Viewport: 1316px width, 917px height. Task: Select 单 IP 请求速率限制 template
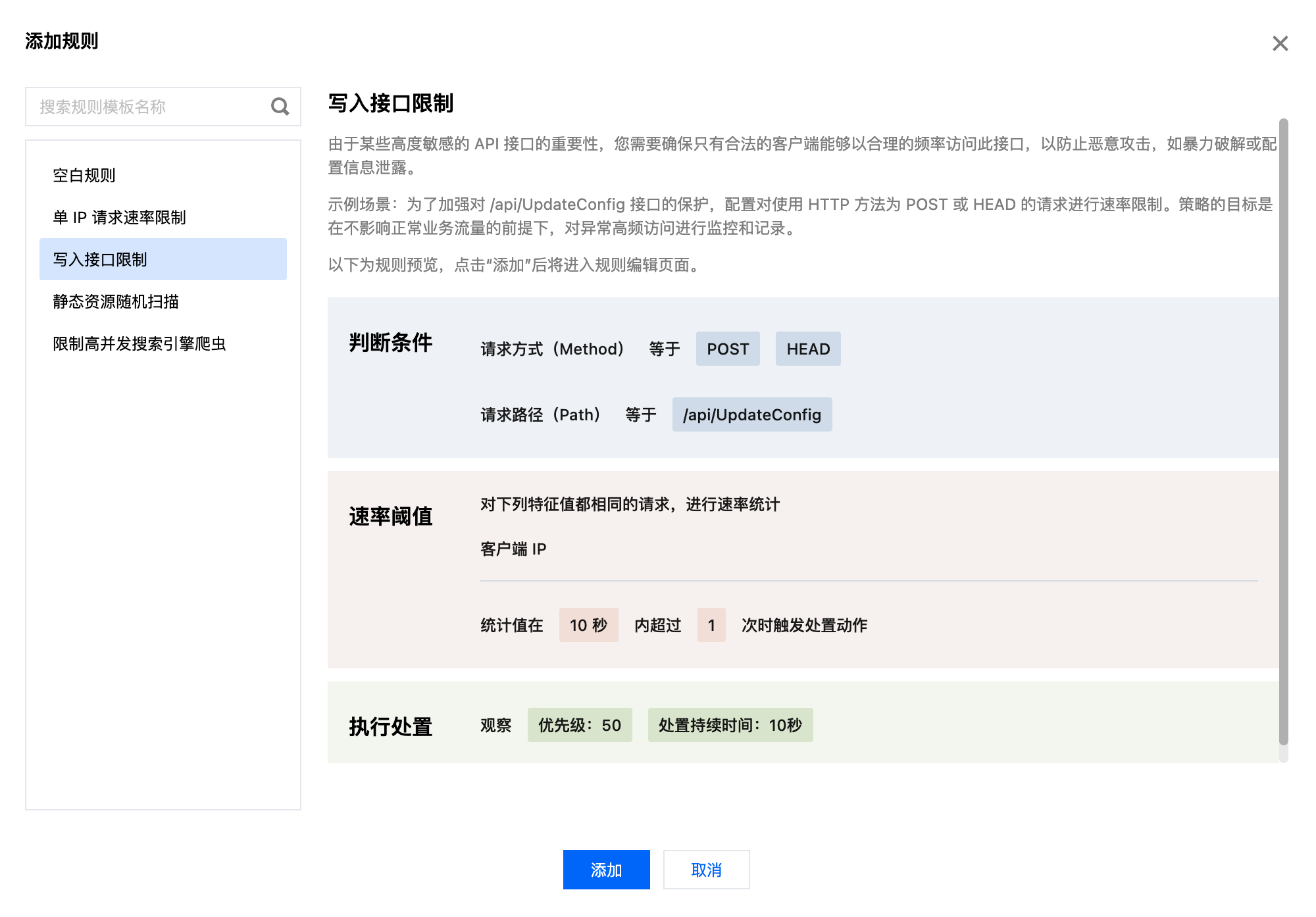(119, 218)
